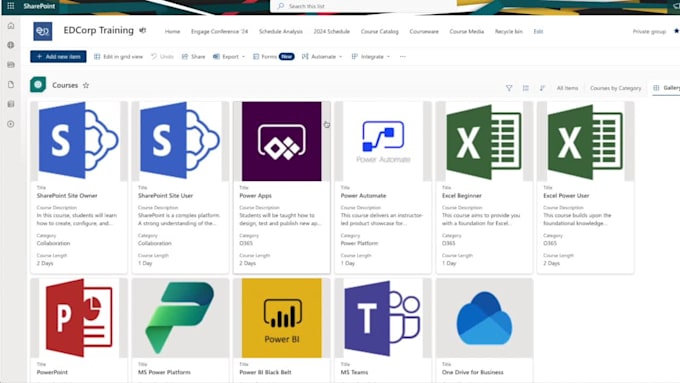The image size is (680, 383).
Task: Open the app launcher waffle icon
Action: pyautogui.click(x=11, y=6)
